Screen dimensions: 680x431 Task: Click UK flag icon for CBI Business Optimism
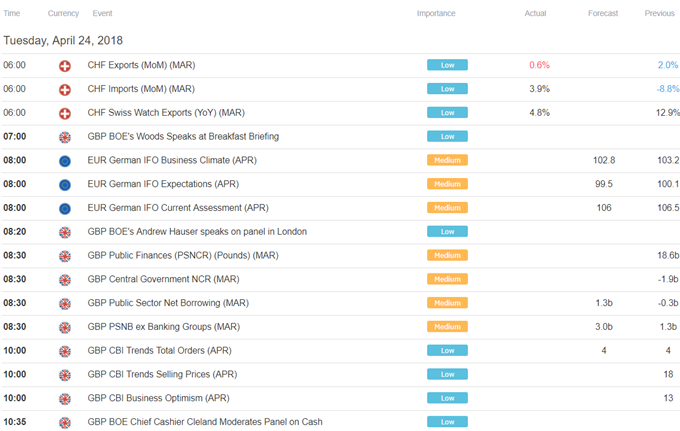tap(65, 399)
